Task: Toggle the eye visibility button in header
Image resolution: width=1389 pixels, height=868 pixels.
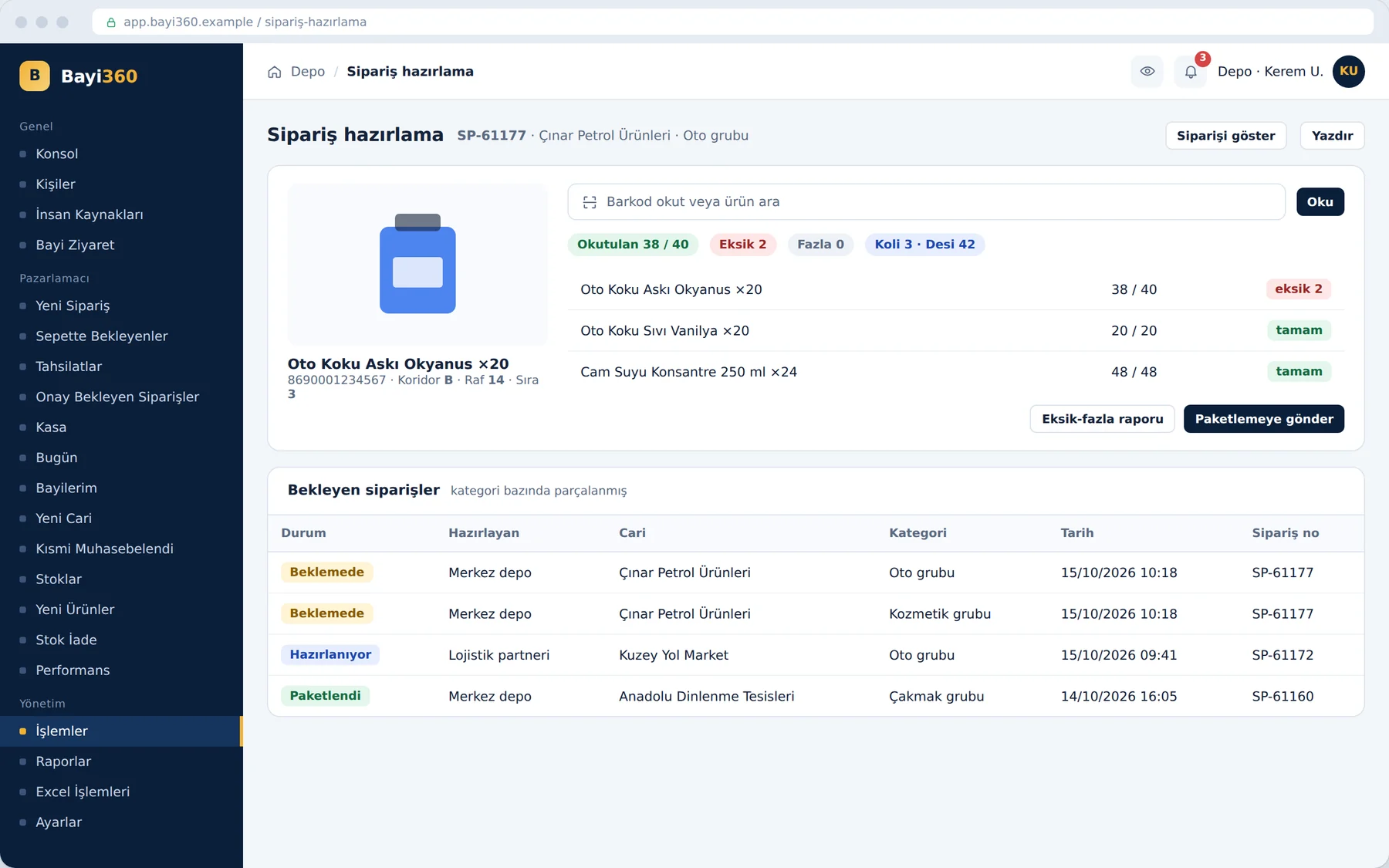Action: click(1147, 71)
